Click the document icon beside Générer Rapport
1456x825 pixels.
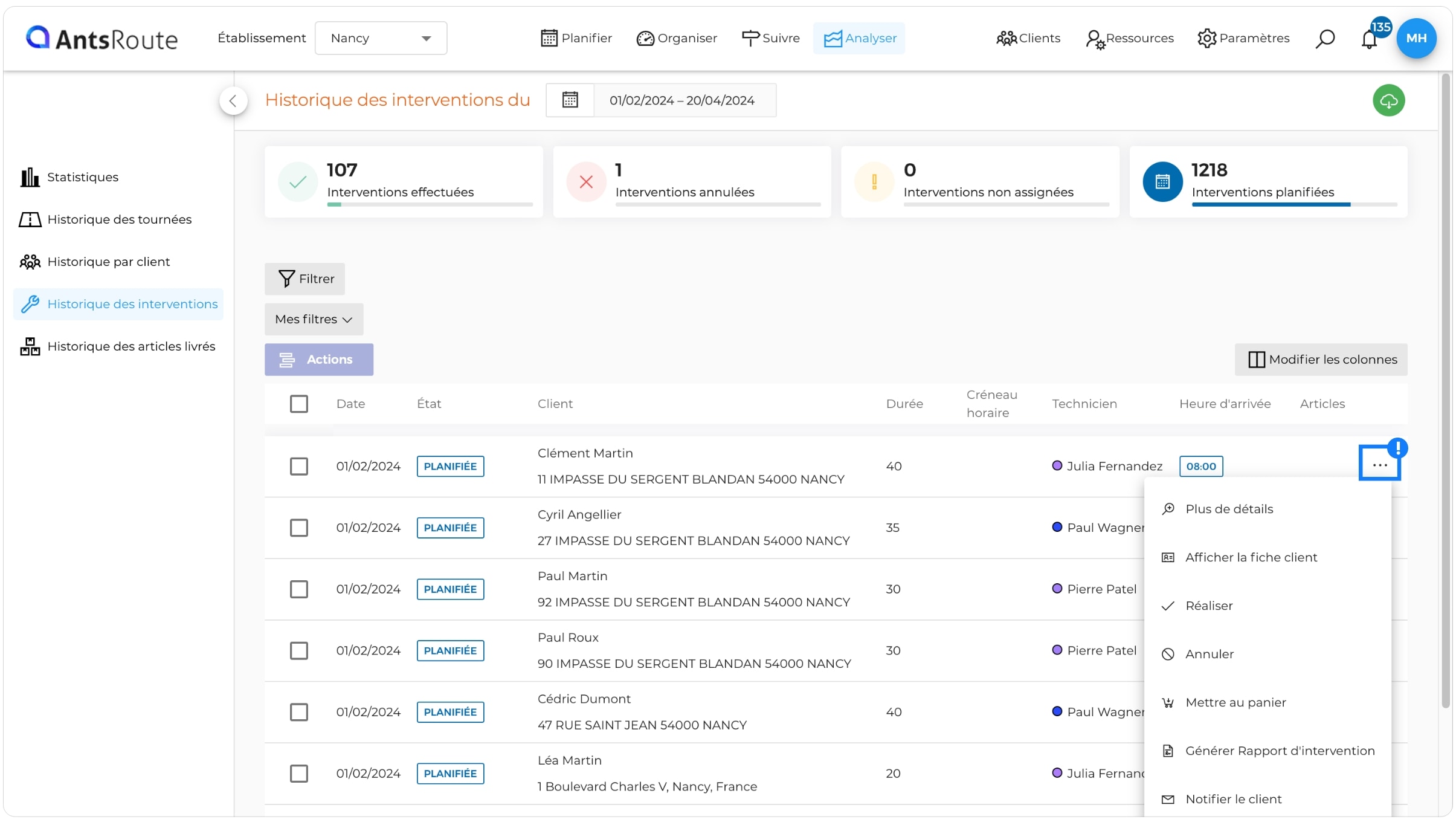point(1168,751)
